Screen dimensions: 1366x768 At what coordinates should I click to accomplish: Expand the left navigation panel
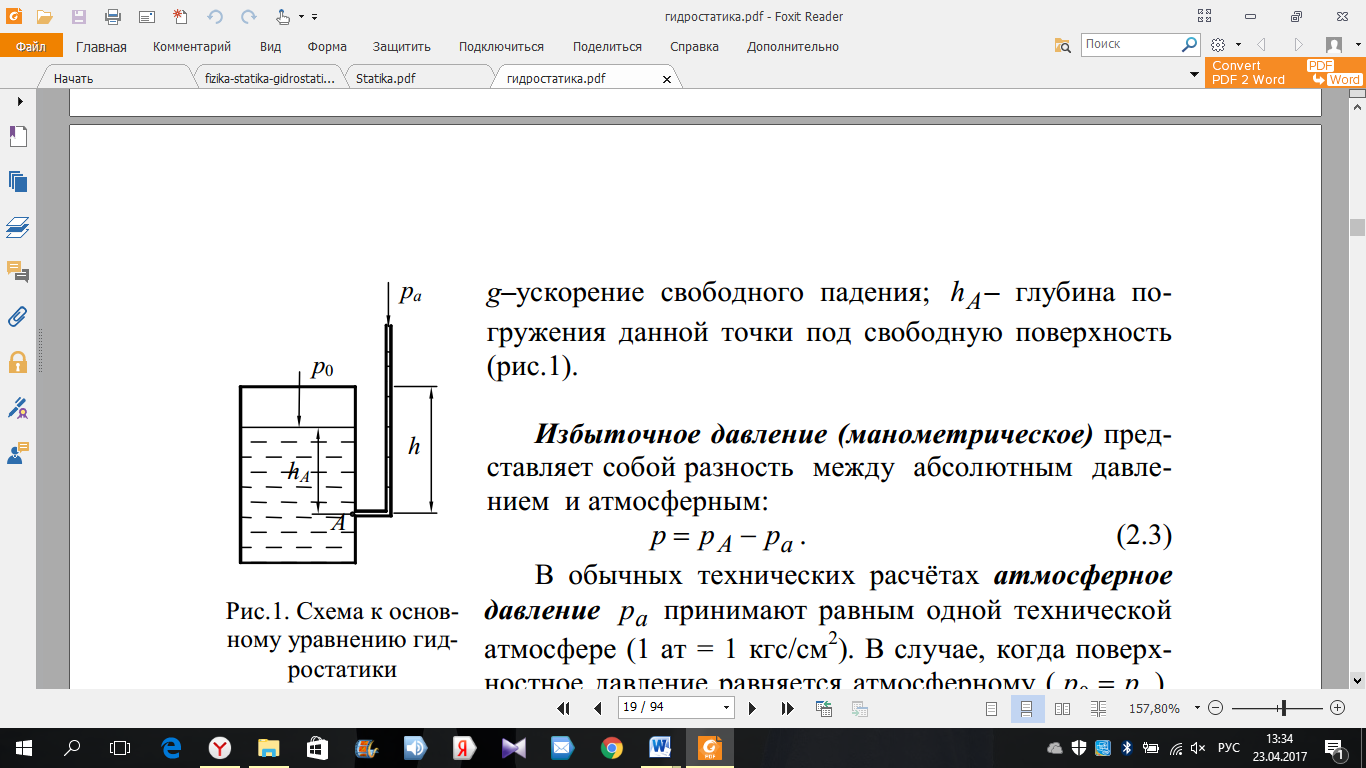[x=18, y=102]
